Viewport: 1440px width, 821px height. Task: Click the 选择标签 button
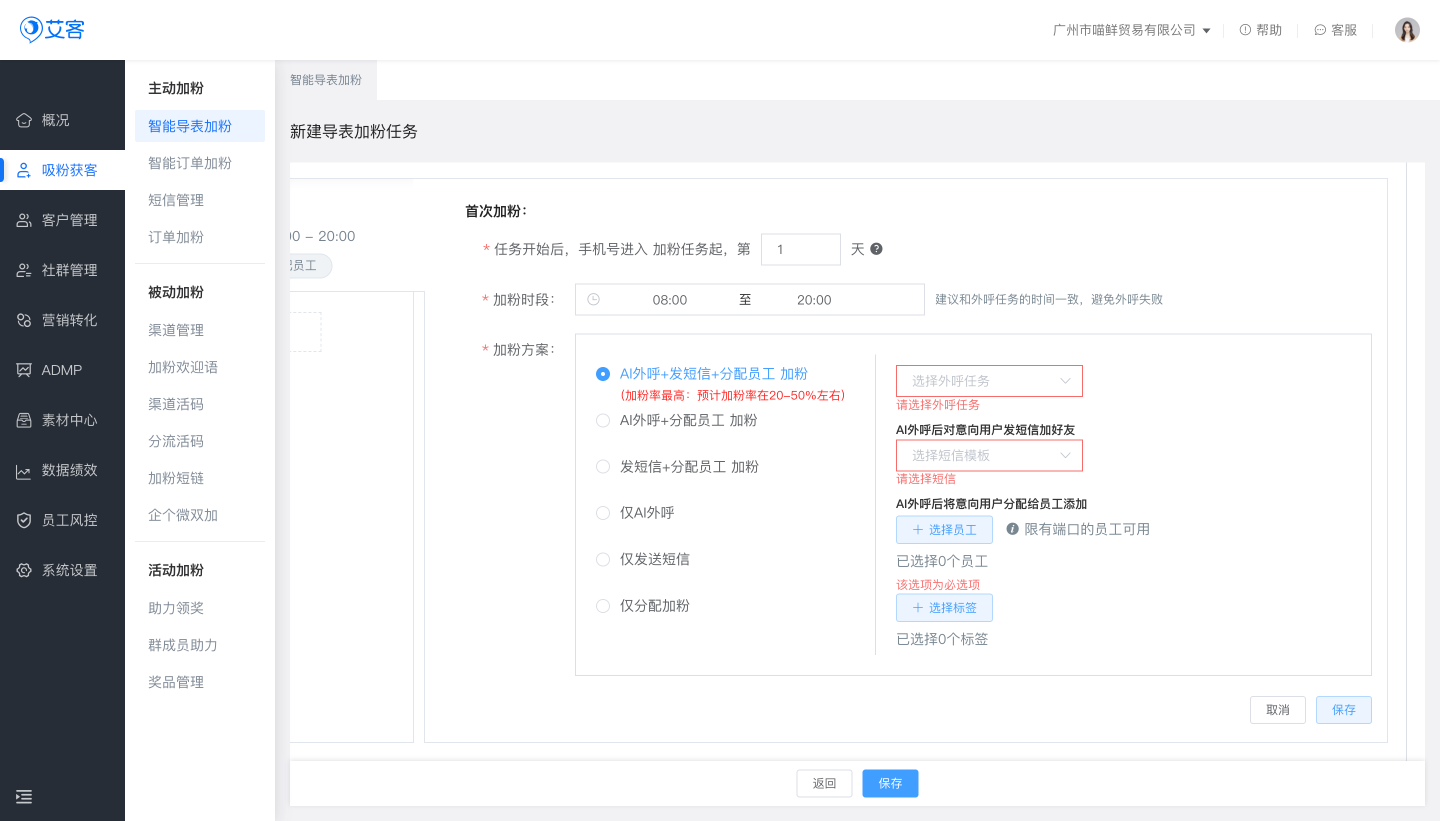coord(944,608)
